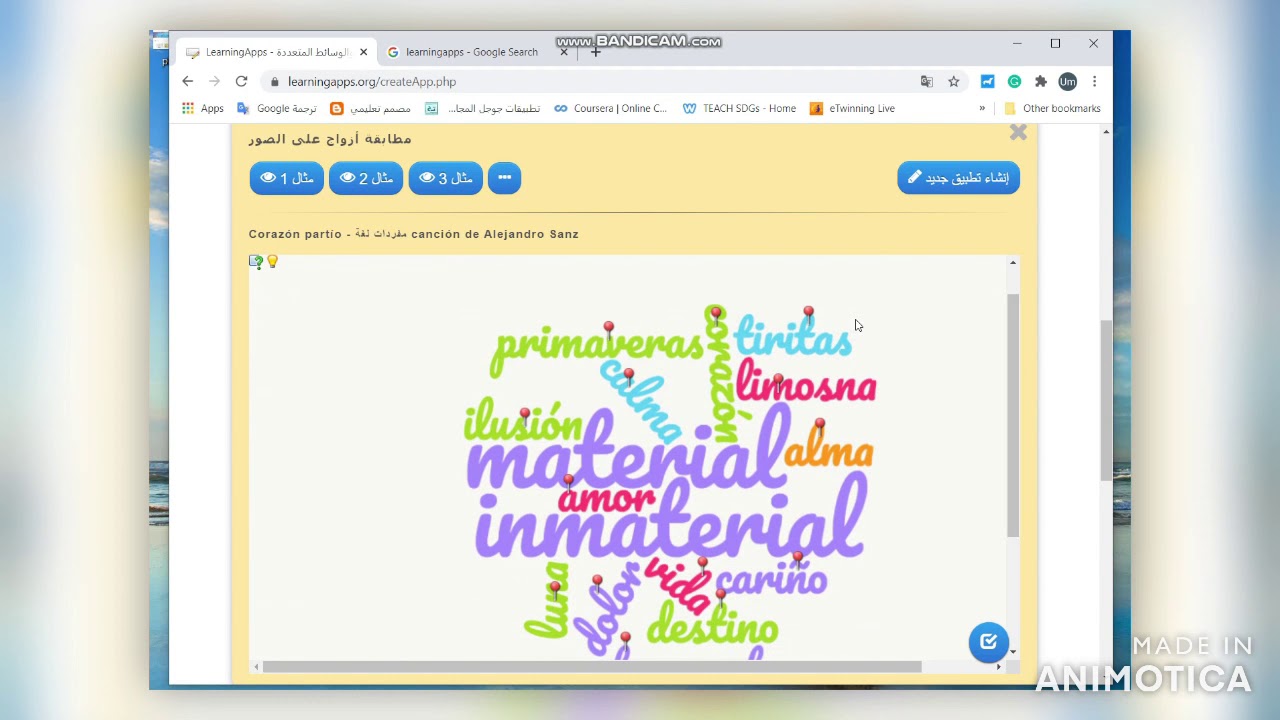Viewport: 1280px width, 720px height.
Task: Click the pin on the word amor
Action: pyautogui.click(x=569, y=482)
